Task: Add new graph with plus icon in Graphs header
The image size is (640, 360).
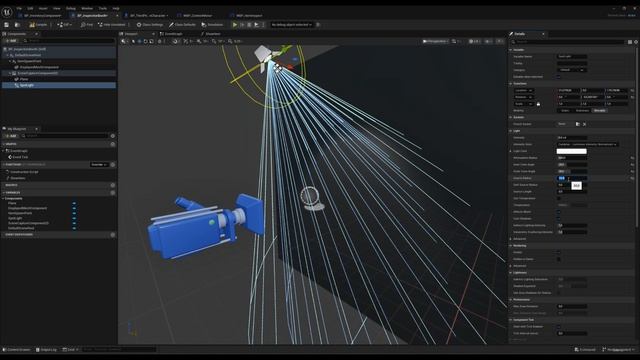Action: coord(113,144)
